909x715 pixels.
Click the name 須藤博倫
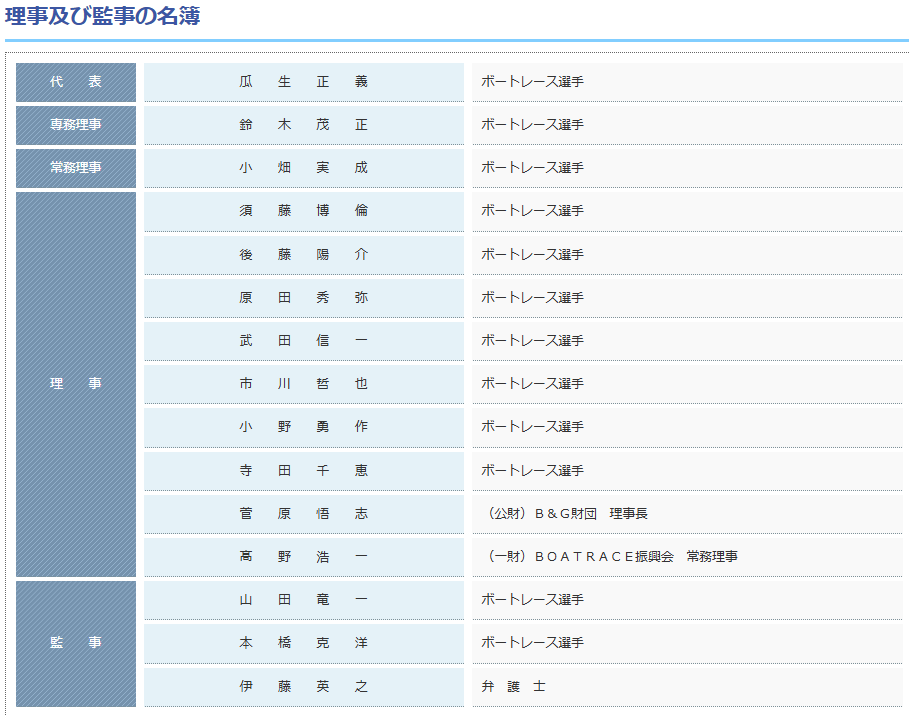pyautogui.click(x=304, y=210)
